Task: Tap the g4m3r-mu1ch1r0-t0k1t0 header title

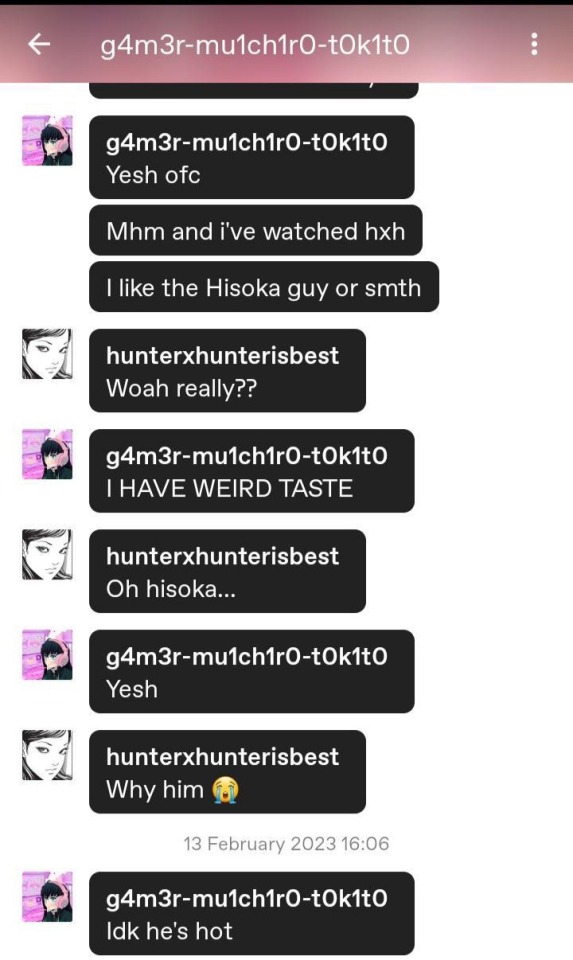Action: tap(255, 45)
